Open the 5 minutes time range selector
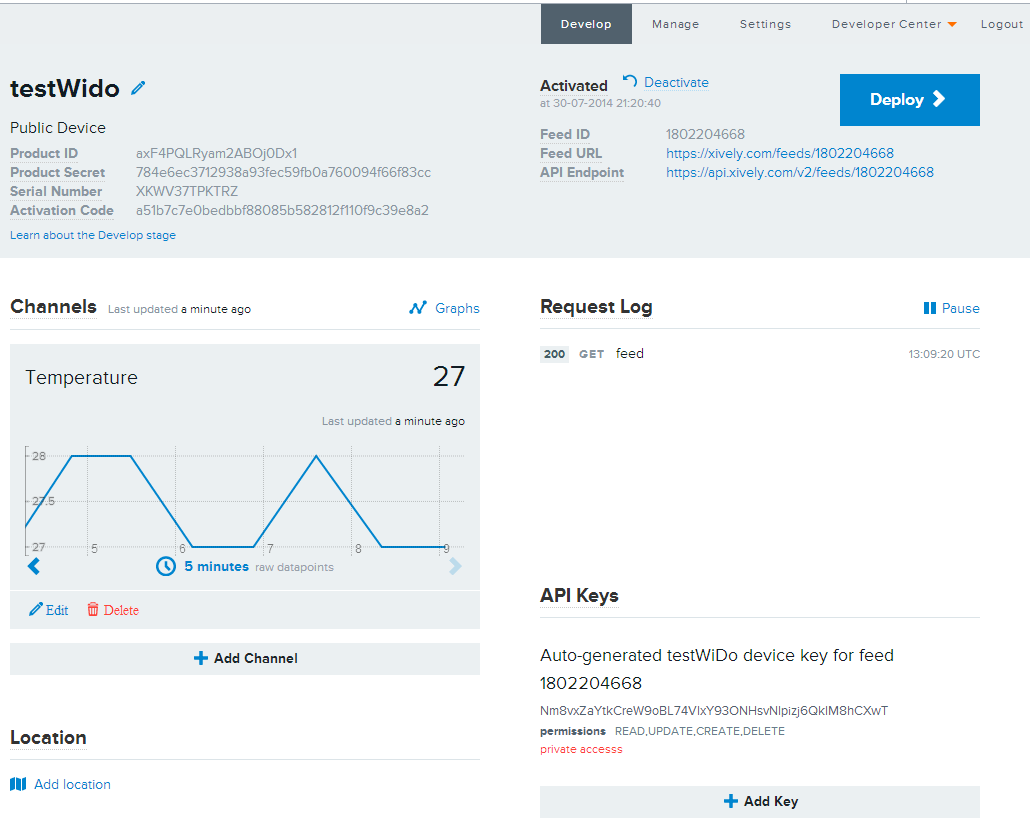 217,566
